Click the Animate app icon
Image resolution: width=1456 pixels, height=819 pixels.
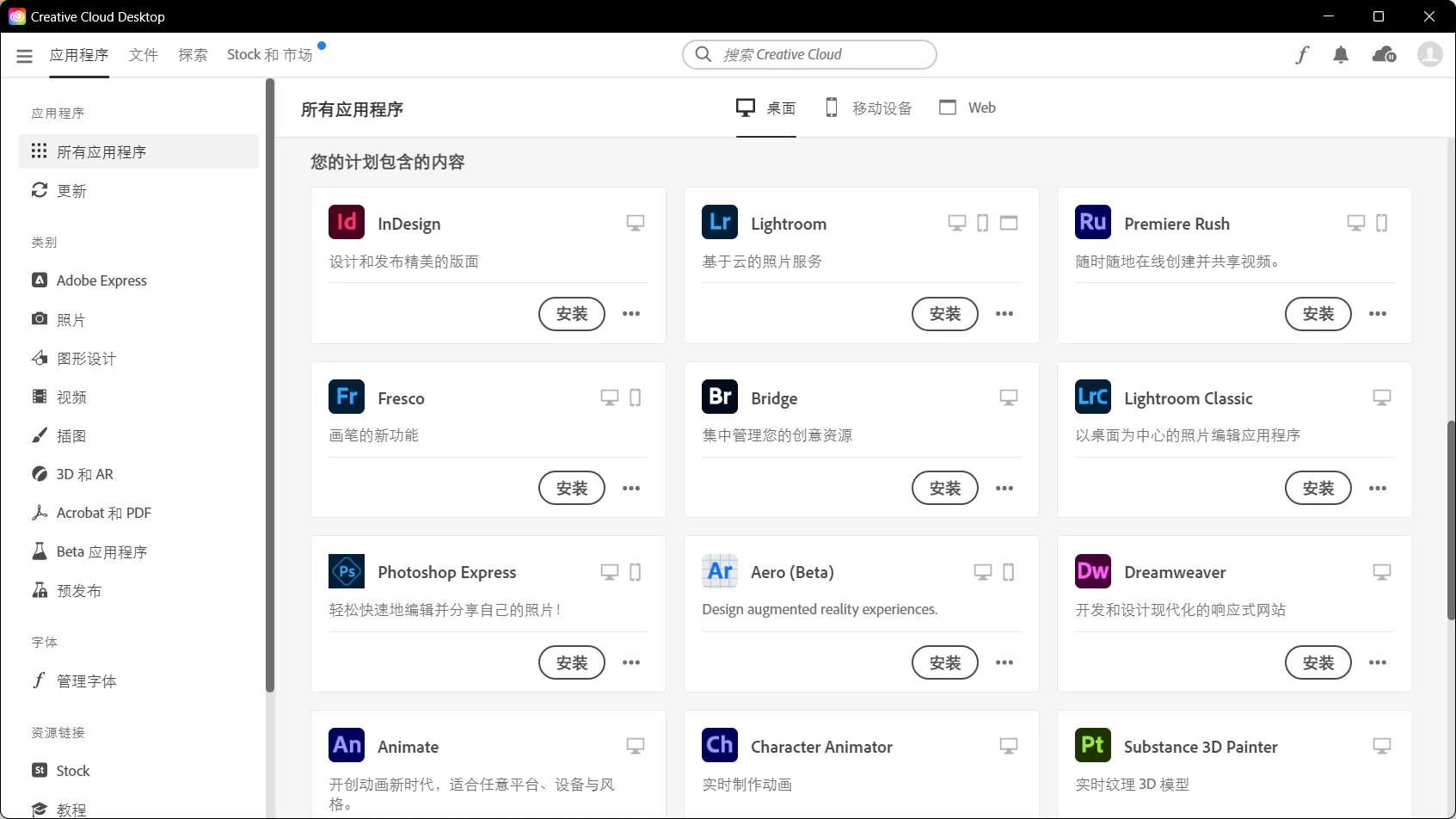pyautogui.click(x=347, y=745)
